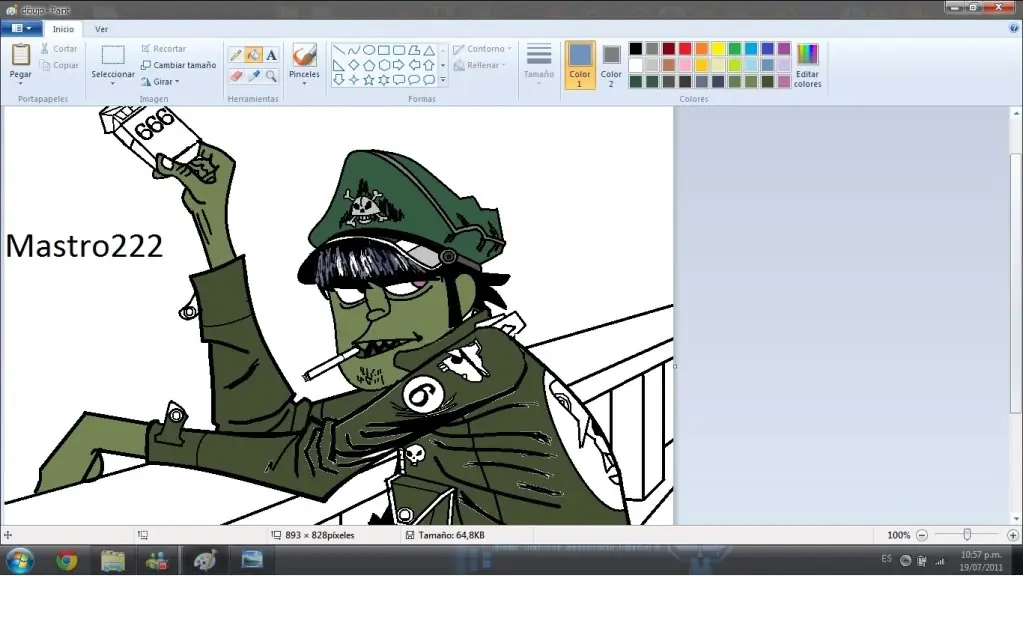The height and width of the screenshot is (620, 1023).
Task: Switch to the Inicio tab
Action: coord(63,29)
